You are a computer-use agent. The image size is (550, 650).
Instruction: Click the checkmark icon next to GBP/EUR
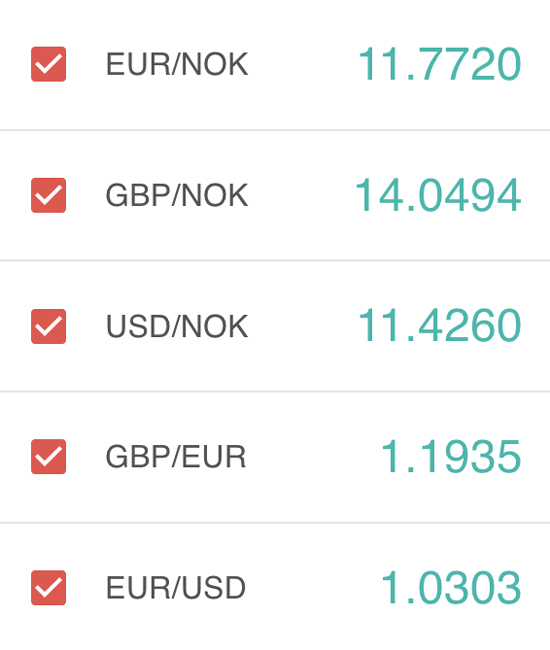[x=48, y=457]
